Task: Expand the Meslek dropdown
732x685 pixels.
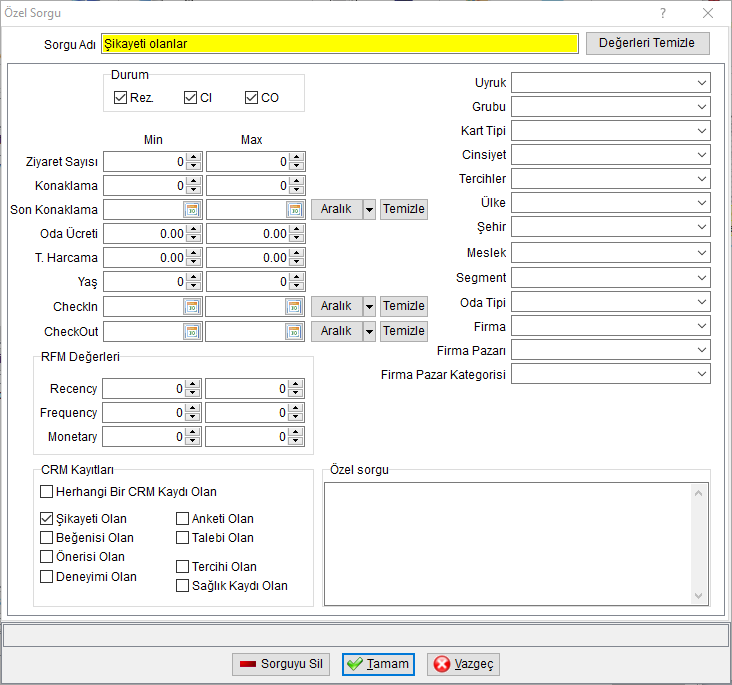Action: tap(702, 253)
